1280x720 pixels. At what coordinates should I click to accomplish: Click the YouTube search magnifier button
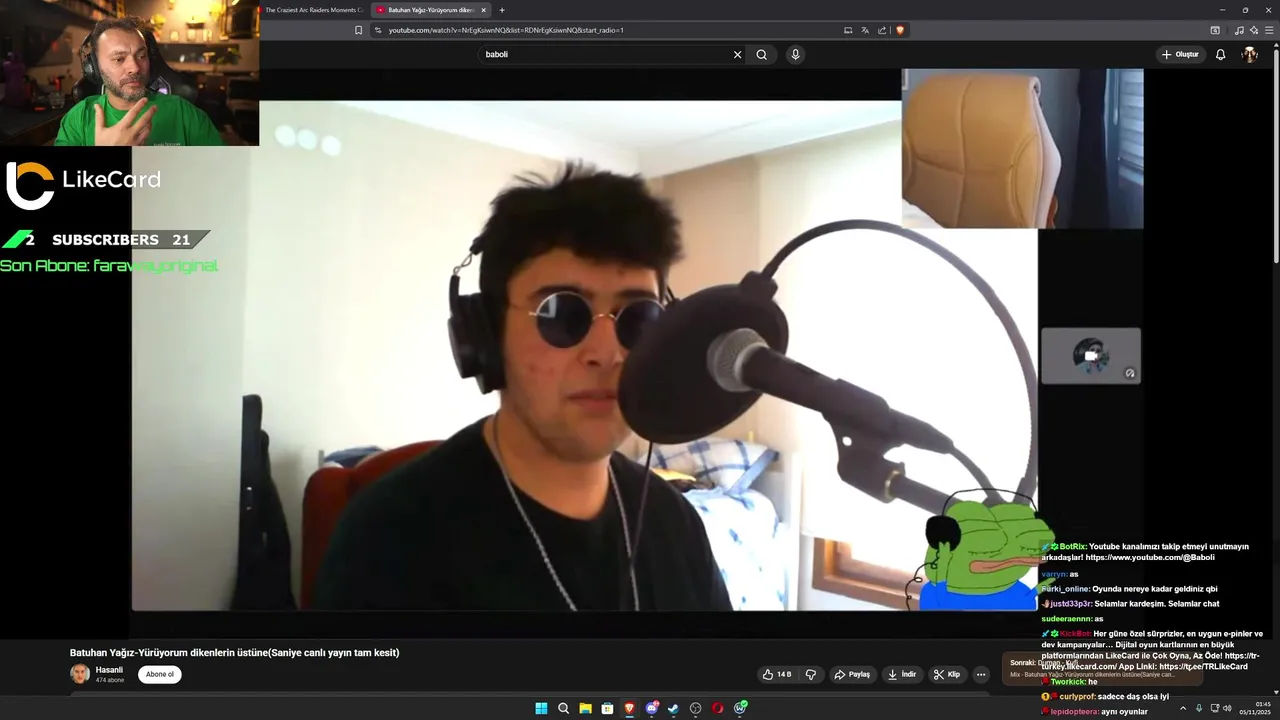point(762,55)
